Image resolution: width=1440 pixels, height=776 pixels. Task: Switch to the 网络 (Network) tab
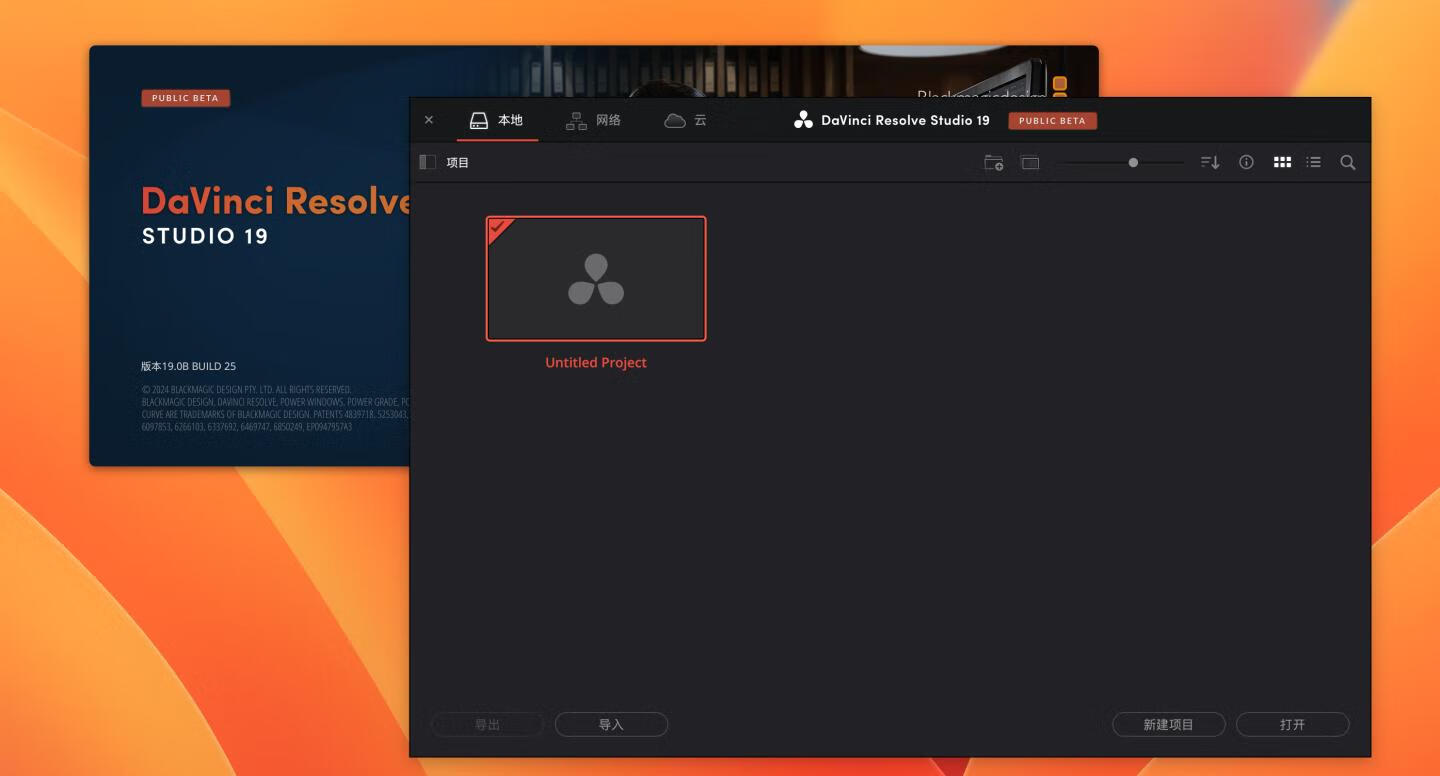[x=594, y=120]
